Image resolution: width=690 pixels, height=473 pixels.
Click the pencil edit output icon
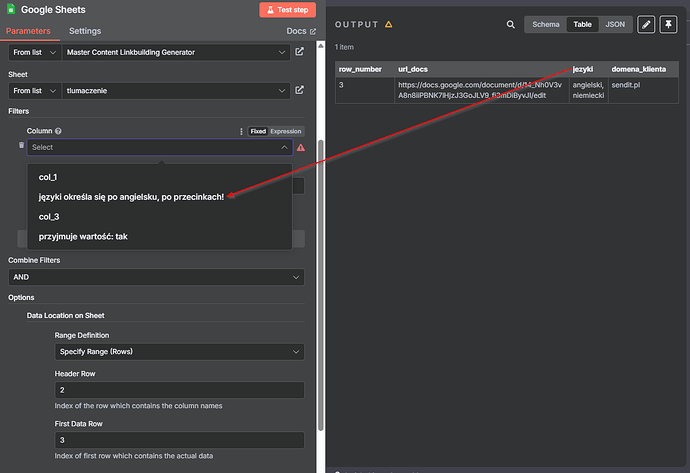pyautogui.click(x=646, y=24)
